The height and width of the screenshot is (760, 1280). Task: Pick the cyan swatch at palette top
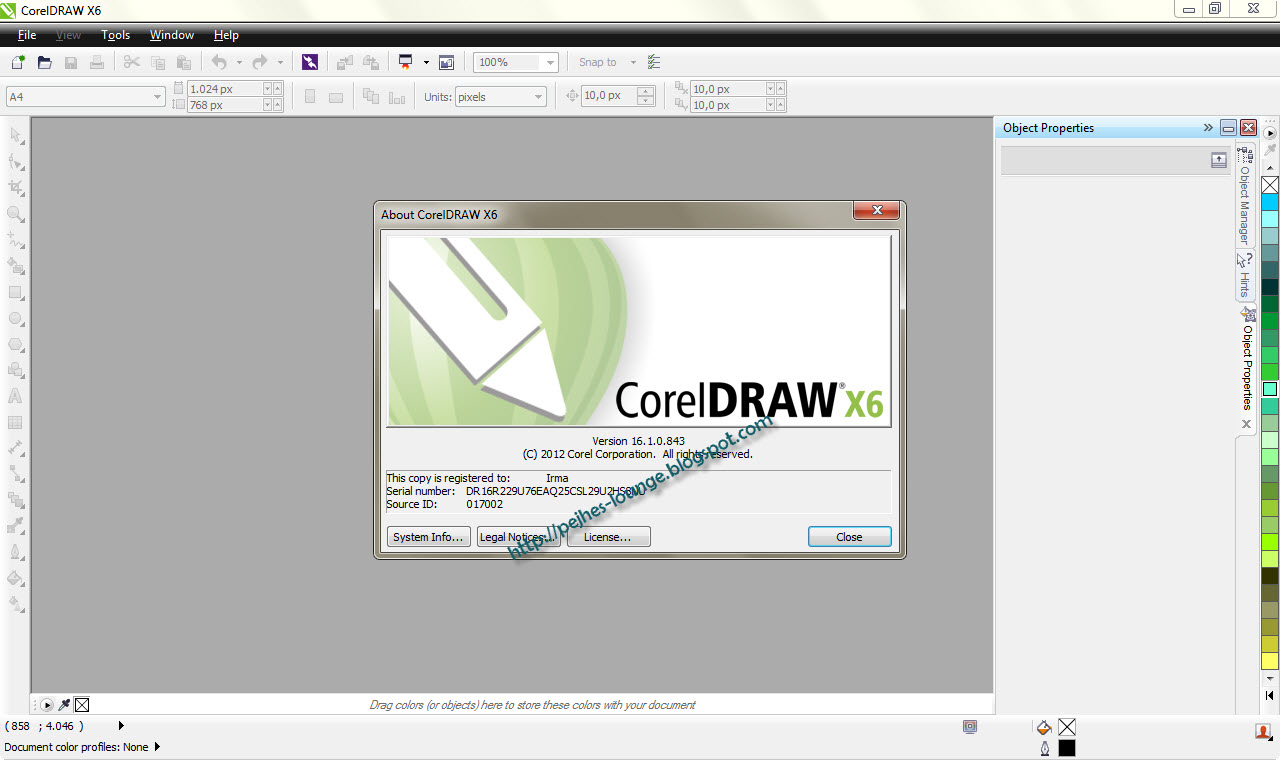(x=1270, y=202)
